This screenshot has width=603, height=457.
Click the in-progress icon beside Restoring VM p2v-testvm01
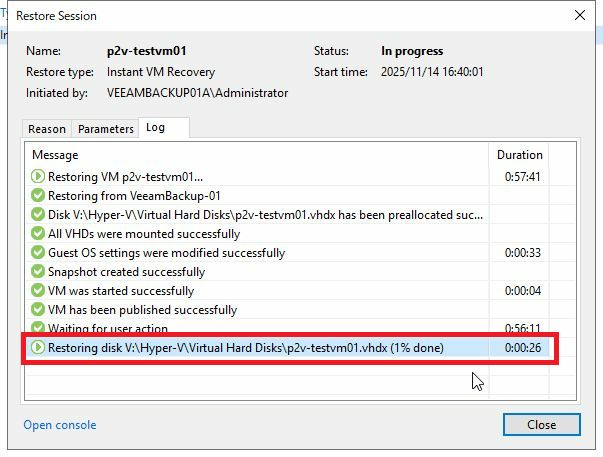pos(38,176)
